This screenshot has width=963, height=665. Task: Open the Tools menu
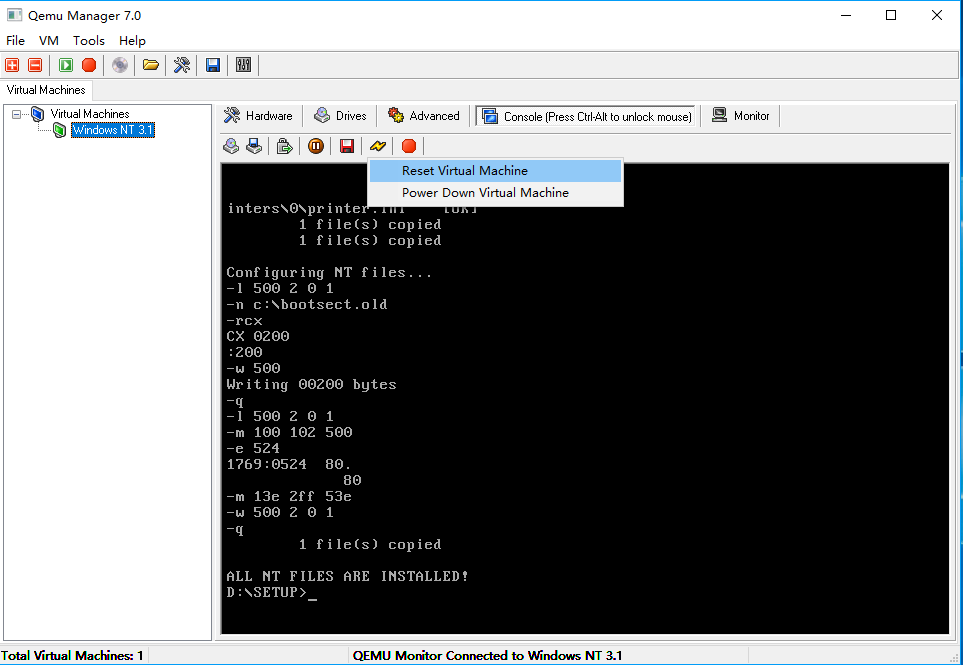point(88,41)
